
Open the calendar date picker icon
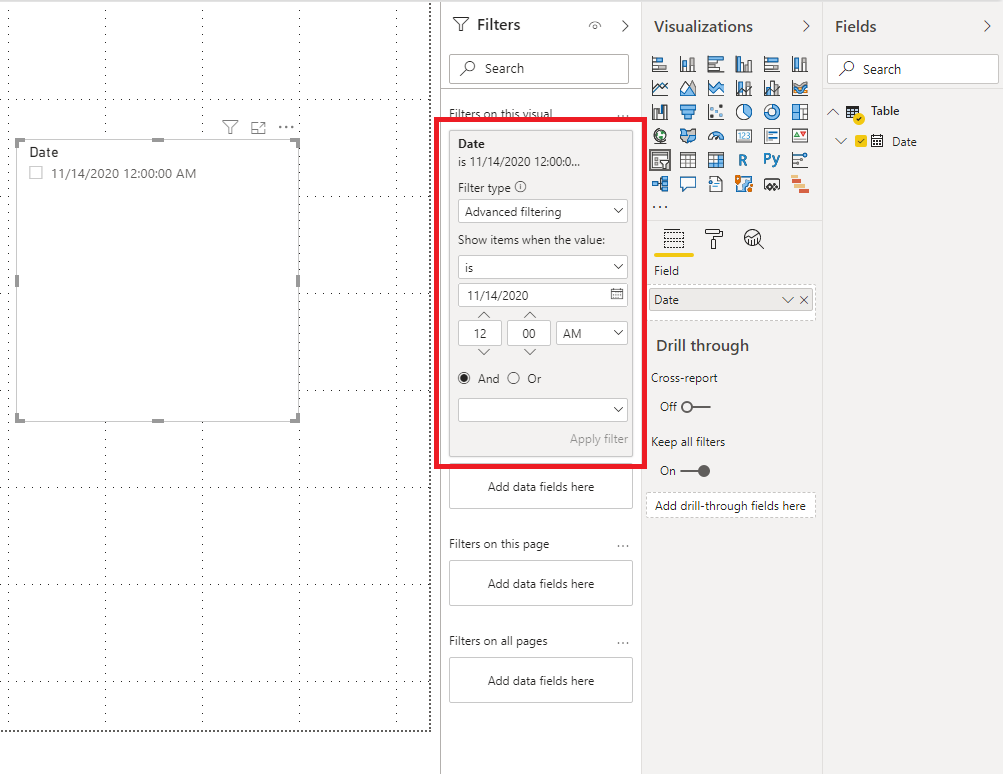(617, 294)
